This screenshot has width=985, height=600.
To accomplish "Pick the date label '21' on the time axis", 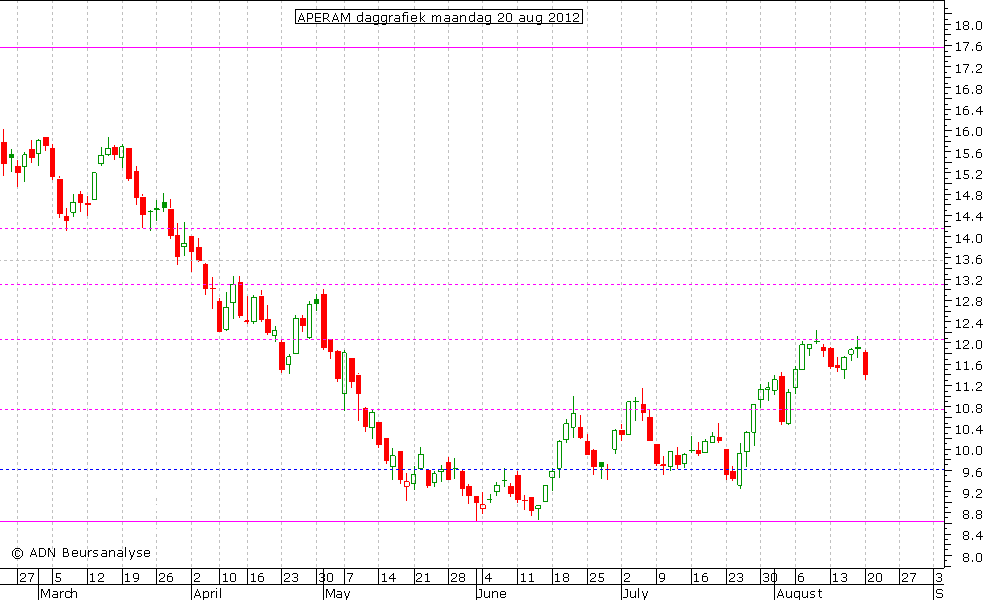I will click(423, 577).
